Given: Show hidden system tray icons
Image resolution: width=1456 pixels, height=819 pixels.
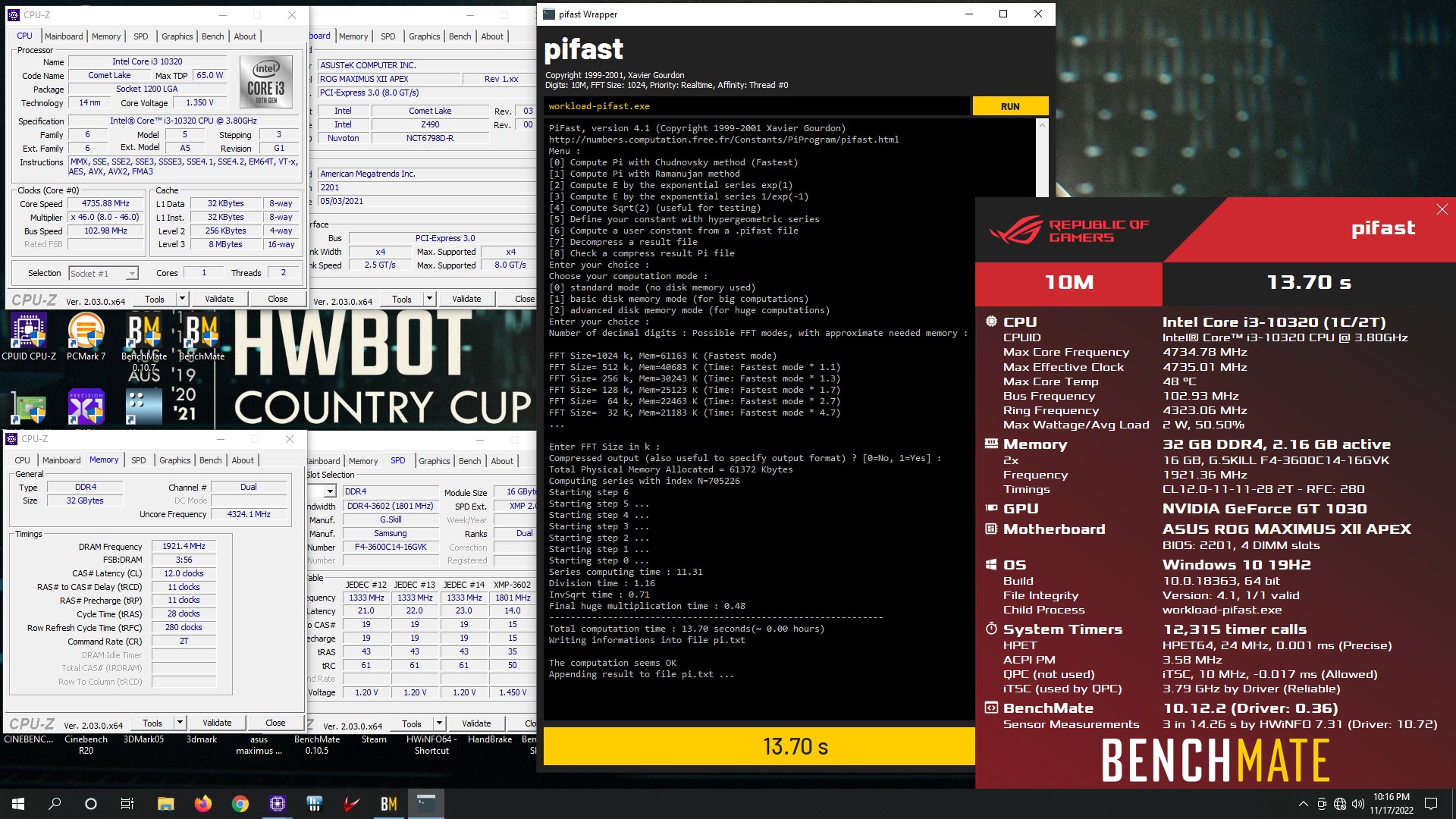Looking at the screenshot, I should click(1303, 804).
